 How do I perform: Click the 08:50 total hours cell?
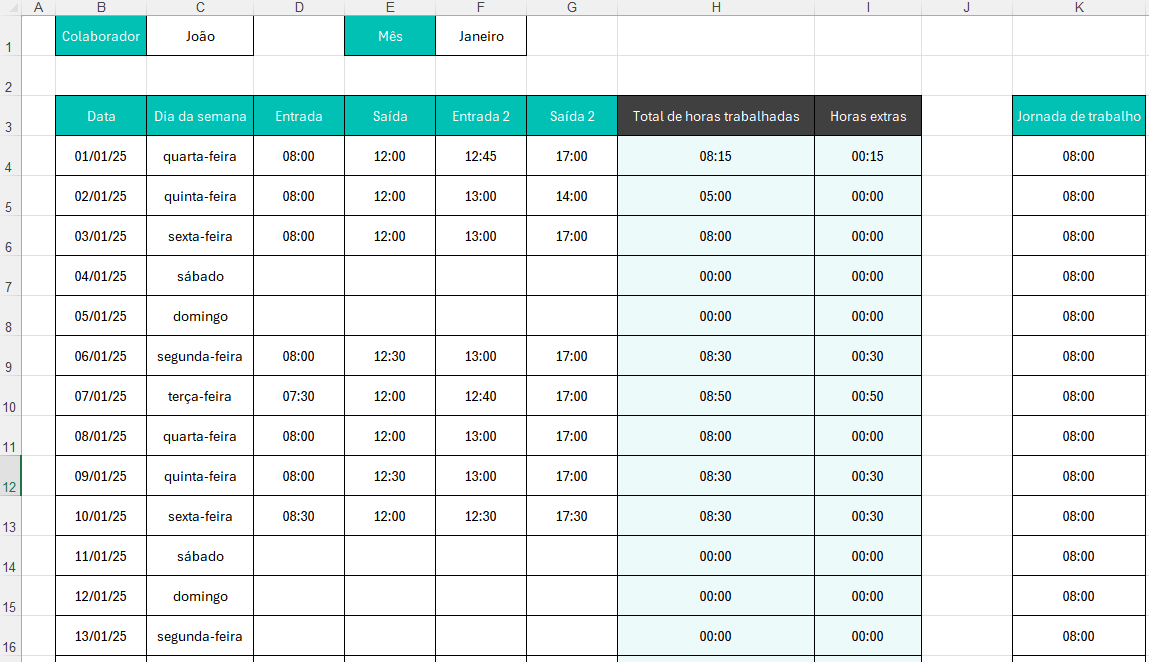716,396
